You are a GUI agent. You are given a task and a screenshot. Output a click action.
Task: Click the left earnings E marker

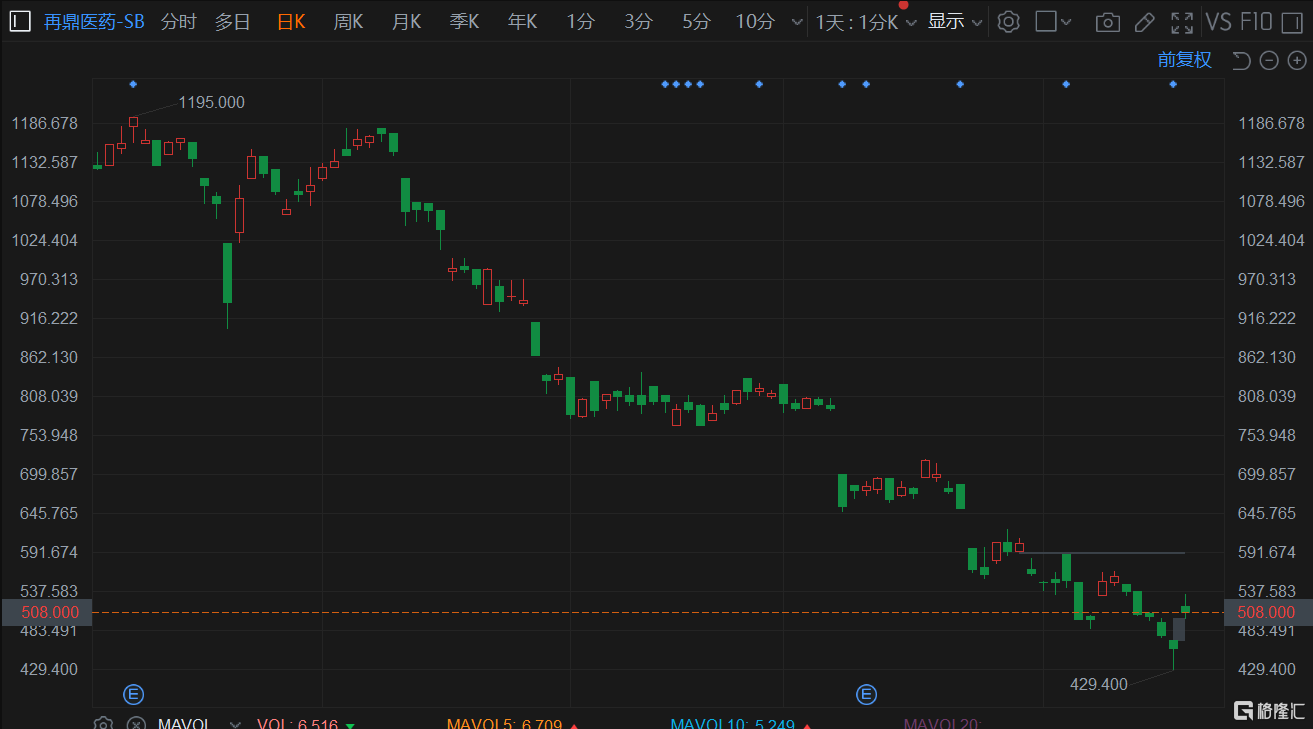click(x=133, y=694)
